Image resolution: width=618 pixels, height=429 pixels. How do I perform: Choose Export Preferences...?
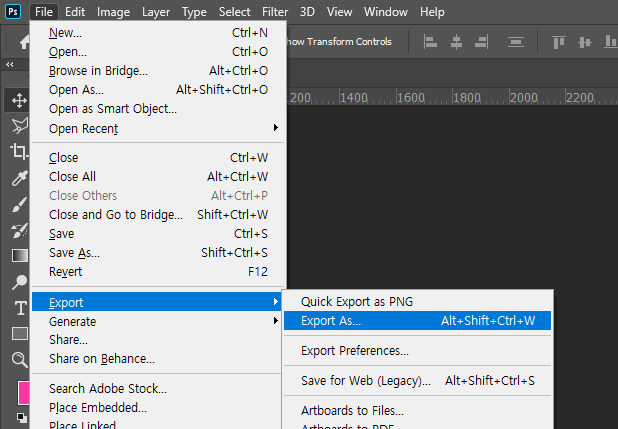tap(417, 351)
